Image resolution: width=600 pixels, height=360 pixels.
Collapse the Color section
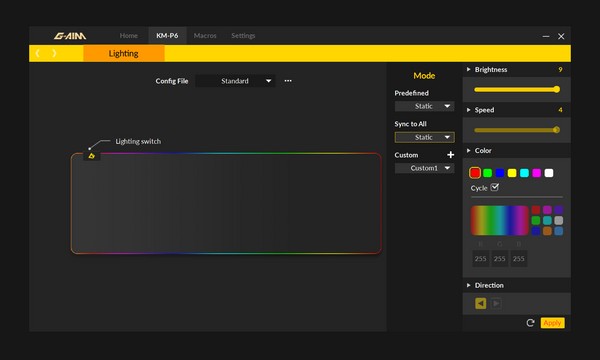(468, 150)
